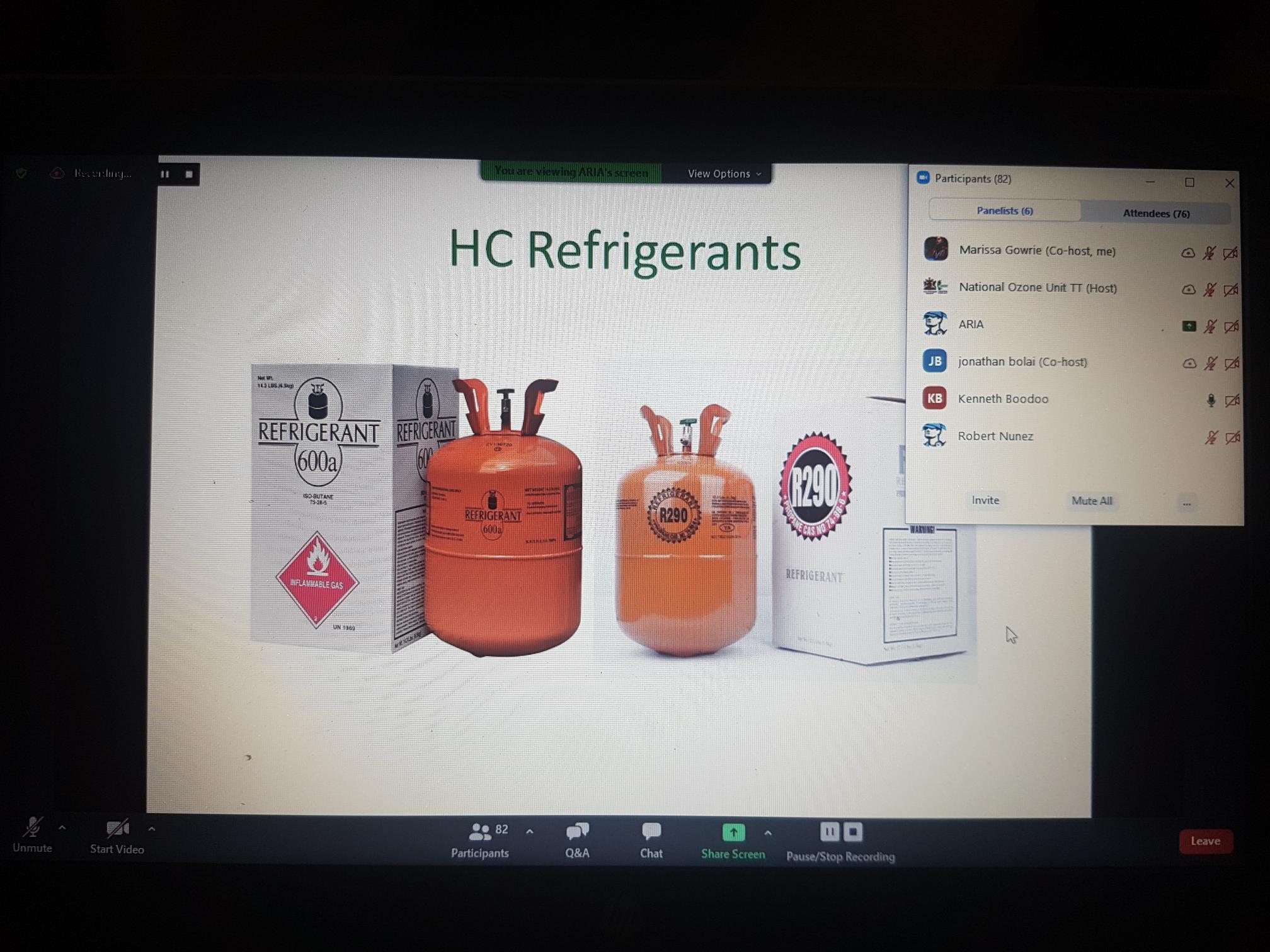
Task: Open the Q&A panel icon
Action: tap(576, 832)
